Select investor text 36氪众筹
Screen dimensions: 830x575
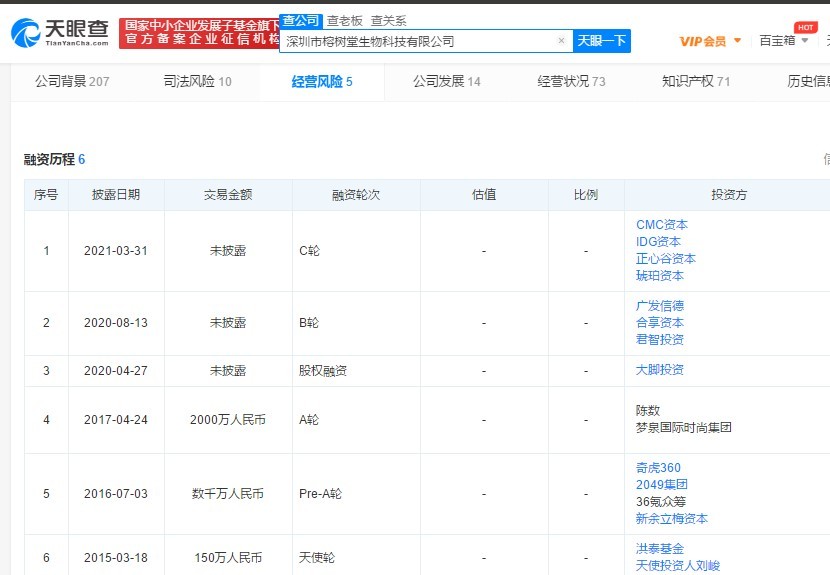[x=661, y=501]
